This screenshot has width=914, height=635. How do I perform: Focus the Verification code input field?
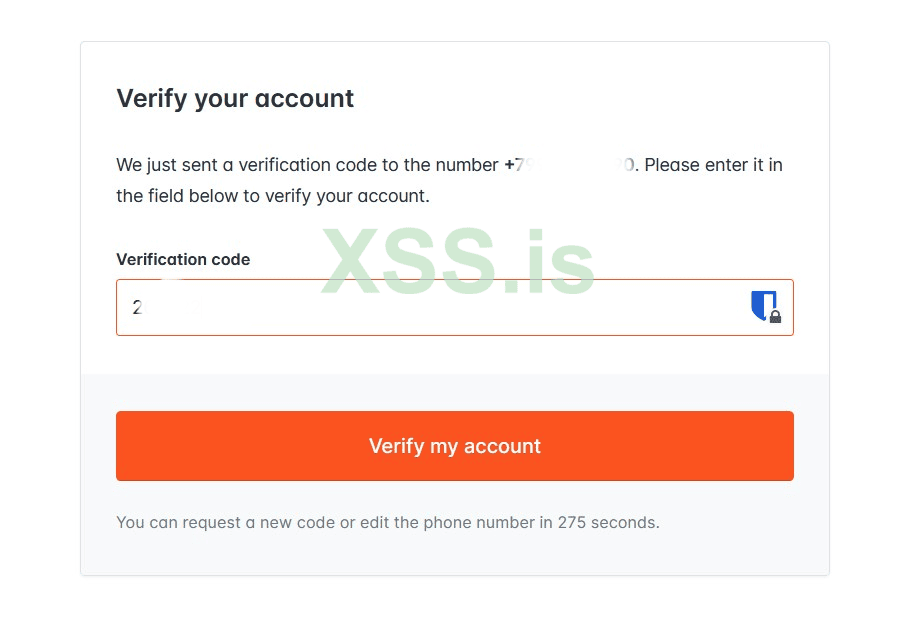click(430, 307)
